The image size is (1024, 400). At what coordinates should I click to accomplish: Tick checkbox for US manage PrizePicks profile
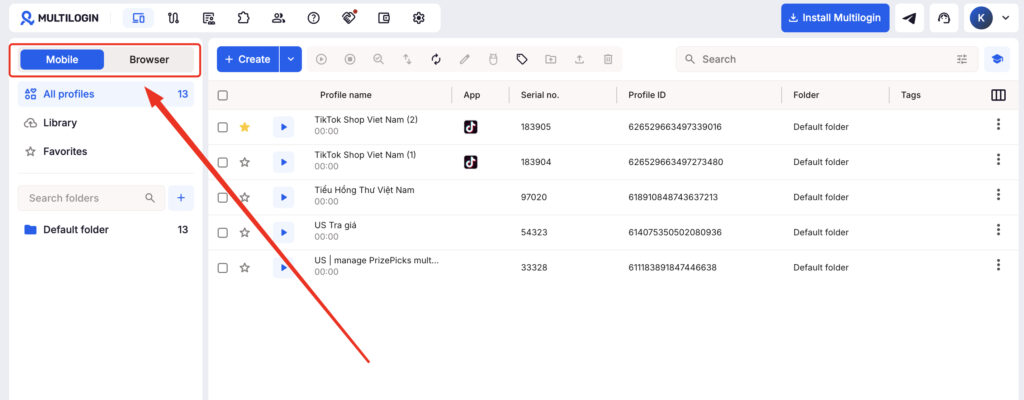coord(223,267)
